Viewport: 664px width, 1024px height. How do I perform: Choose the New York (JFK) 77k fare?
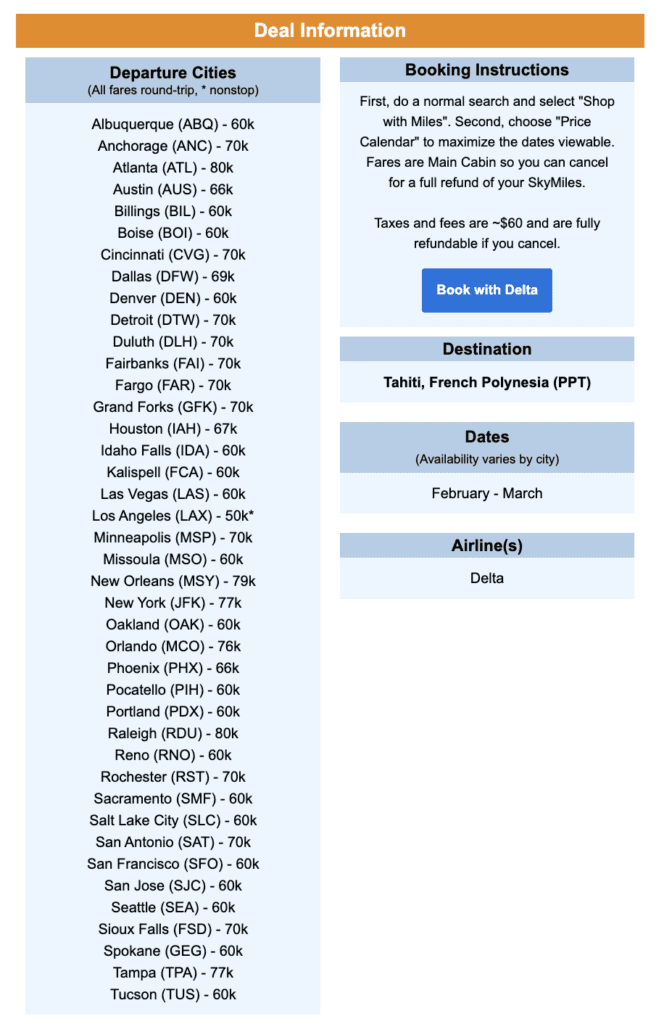click(x=172, y=602)
